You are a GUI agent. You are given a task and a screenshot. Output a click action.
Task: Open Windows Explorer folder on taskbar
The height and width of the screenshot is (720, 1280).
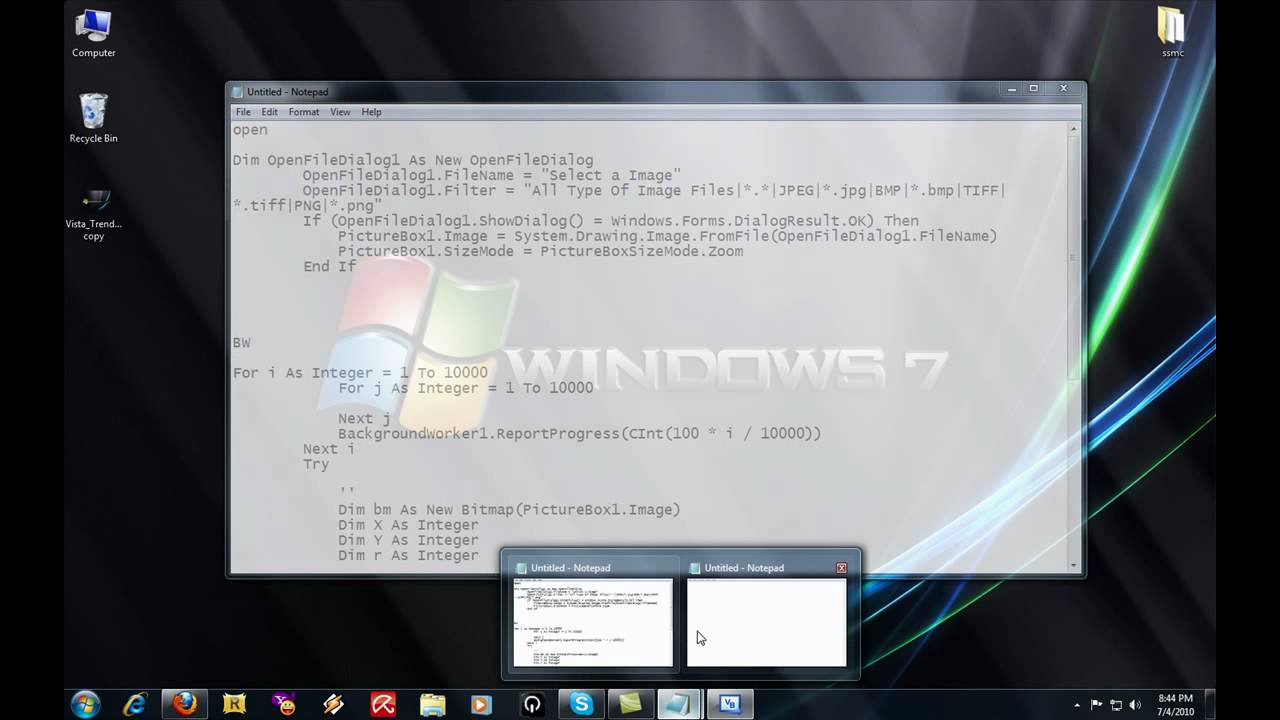433,705
